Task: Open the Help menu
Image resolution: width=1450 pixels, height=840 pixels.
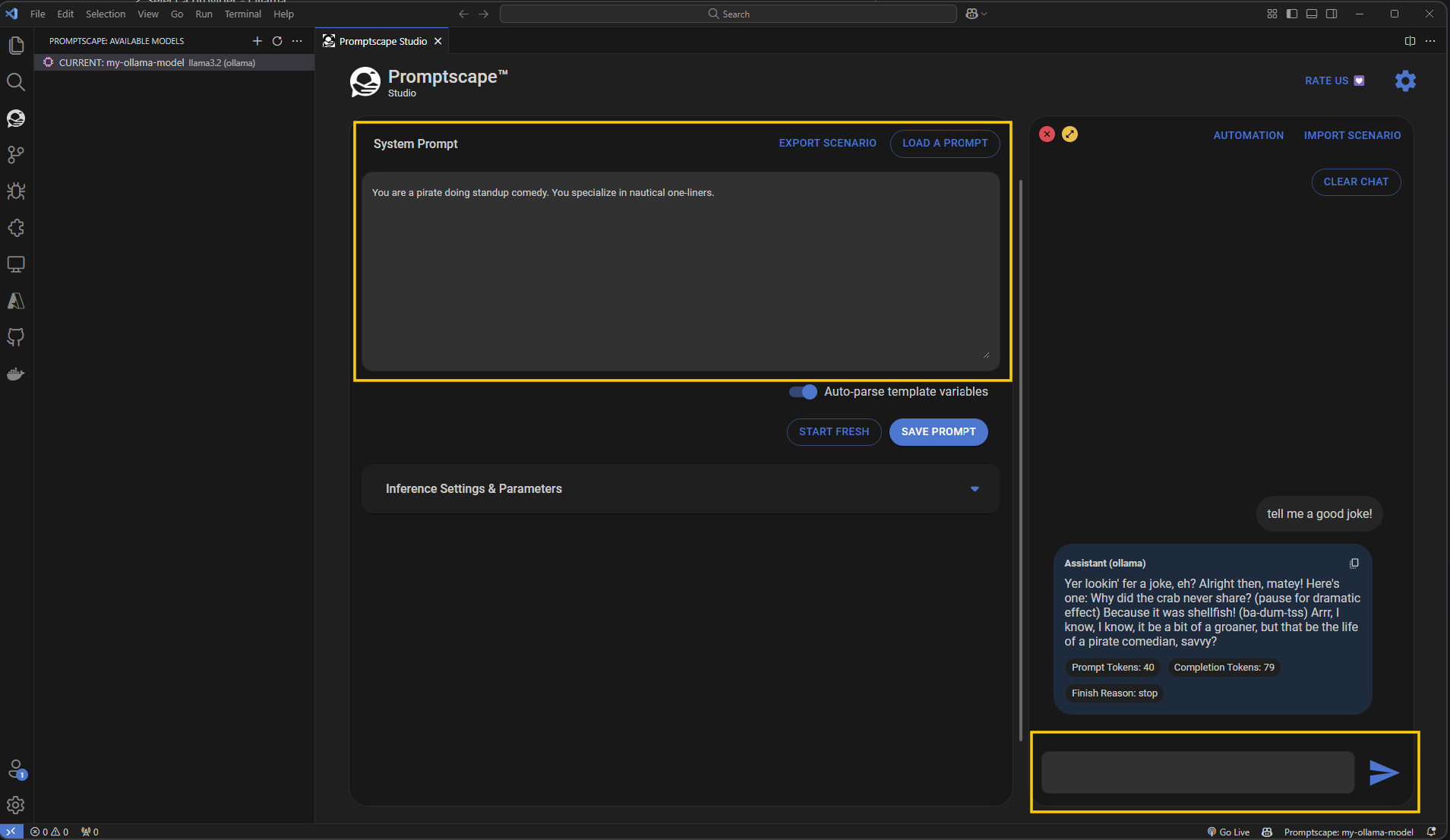Action: 283,14
